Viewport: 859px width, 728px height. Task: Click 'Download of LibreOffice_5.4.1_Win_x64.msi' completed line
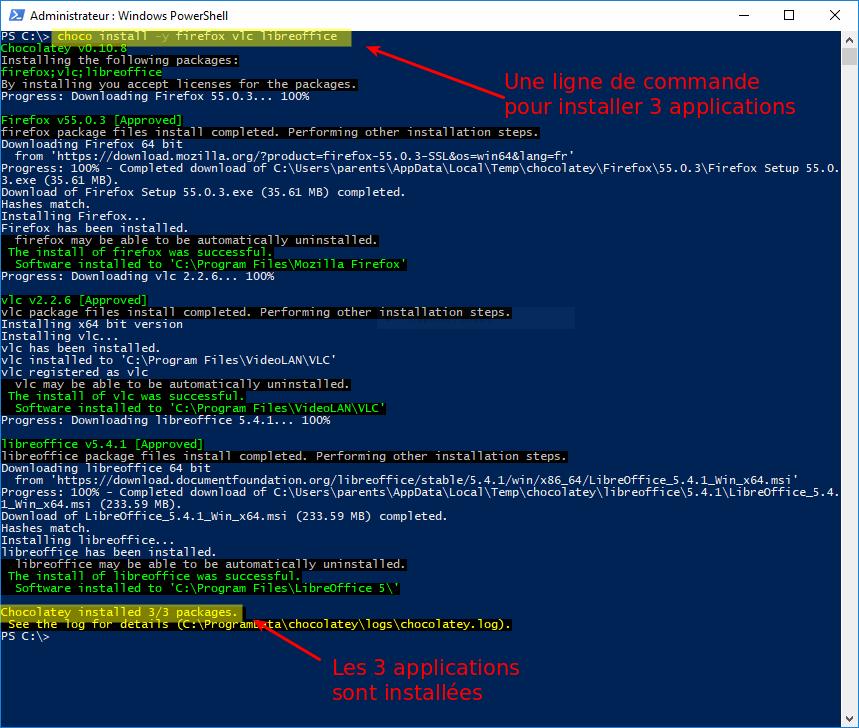[x=224, y=517]
